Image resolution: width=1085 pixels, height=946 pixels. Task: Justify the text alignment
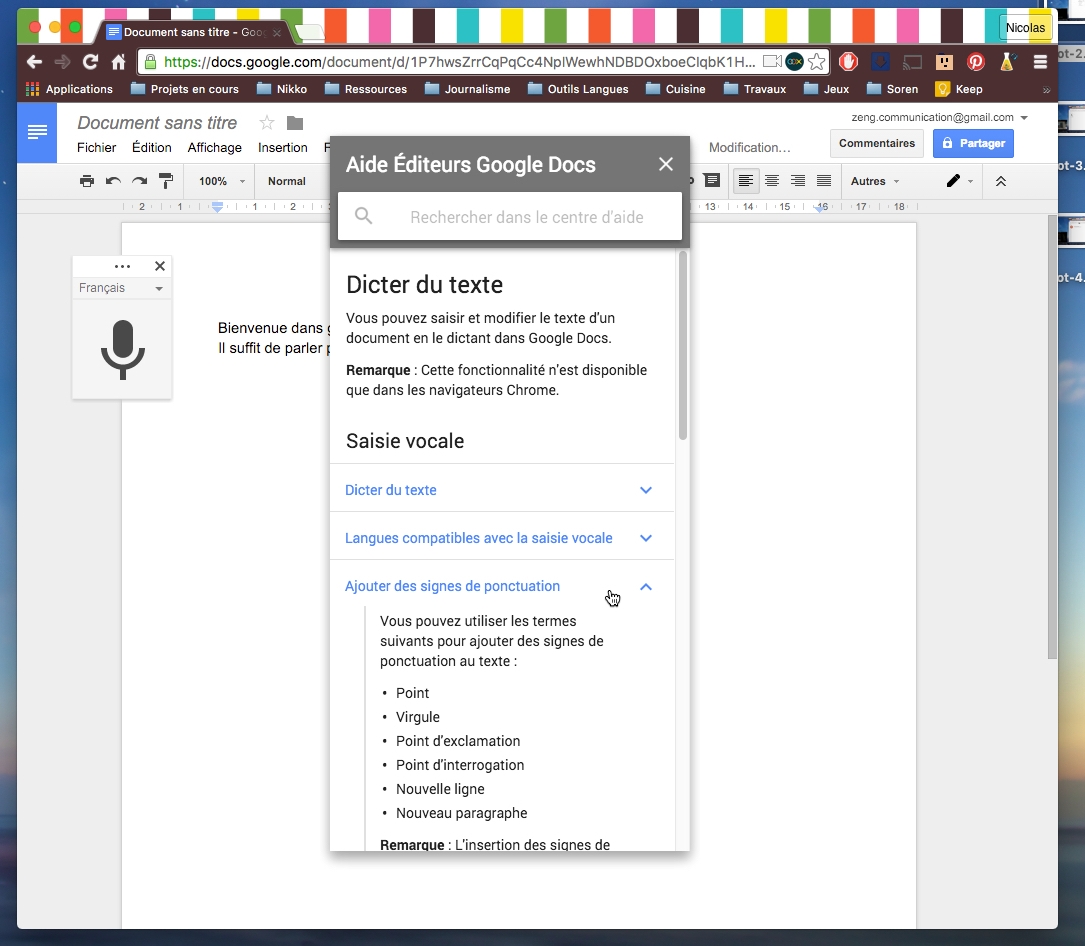click(x=824, y=181)
